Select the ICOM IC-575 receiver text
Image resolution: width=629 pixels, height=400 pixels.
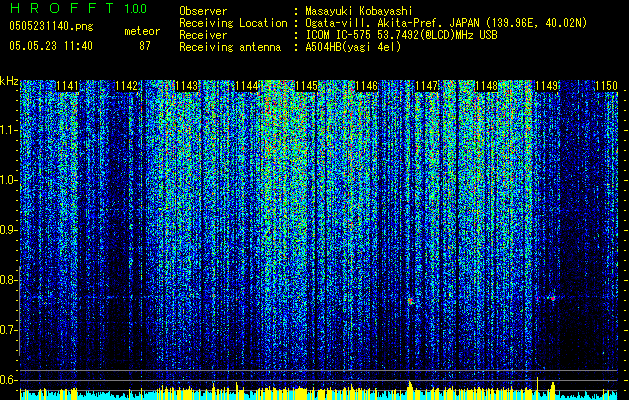pos(401,35)
